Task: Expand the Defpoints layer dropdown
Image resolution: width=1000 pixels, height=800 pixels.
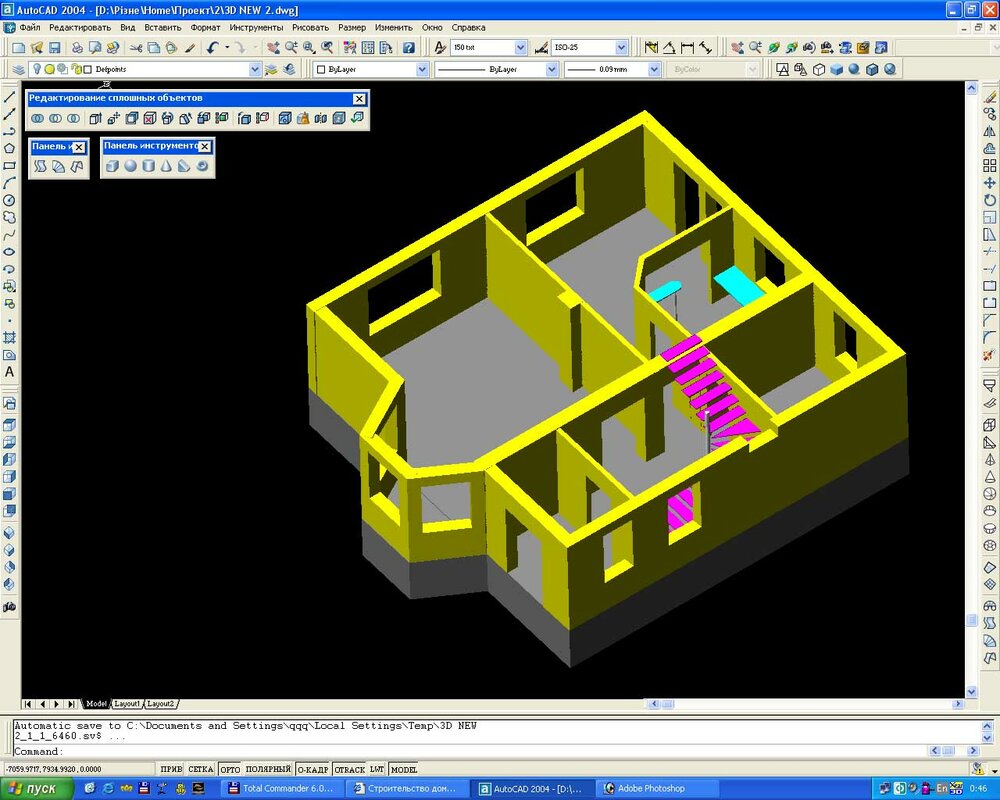Action: click(254, 69)
